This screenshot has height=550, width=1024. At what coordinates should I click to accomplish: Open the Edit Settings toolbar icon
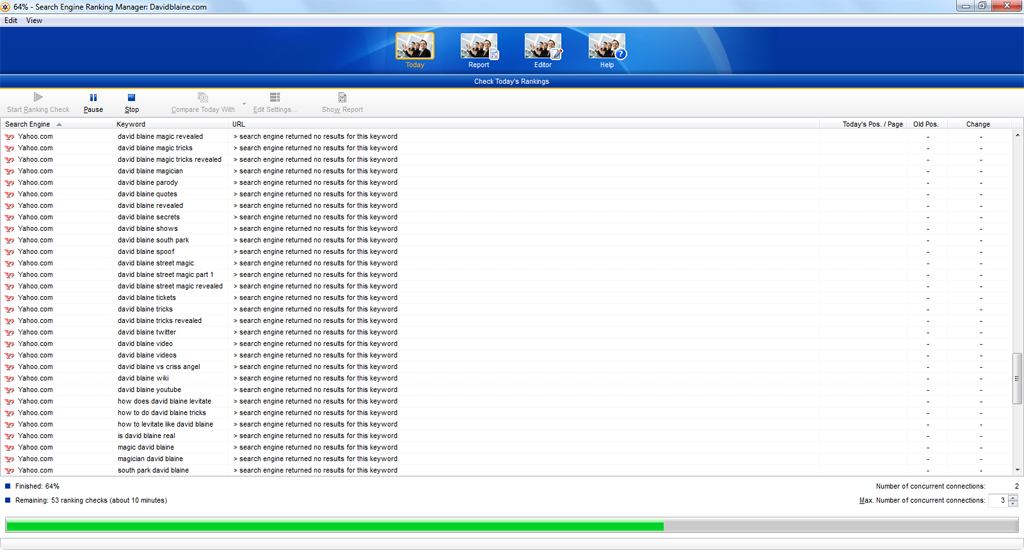click(x=274, y=97)
